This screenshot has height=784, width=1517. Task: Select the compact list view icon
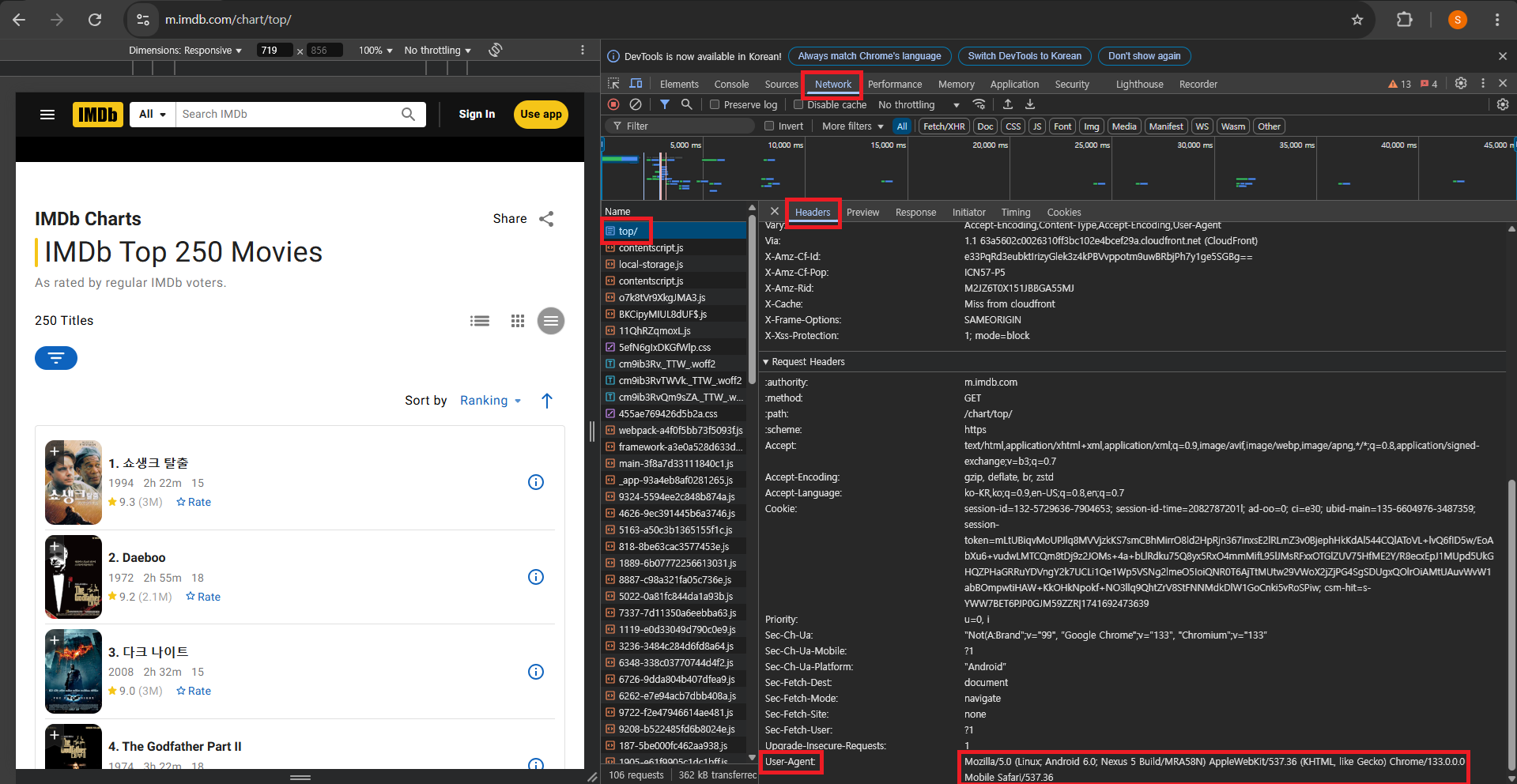(551, 321)
